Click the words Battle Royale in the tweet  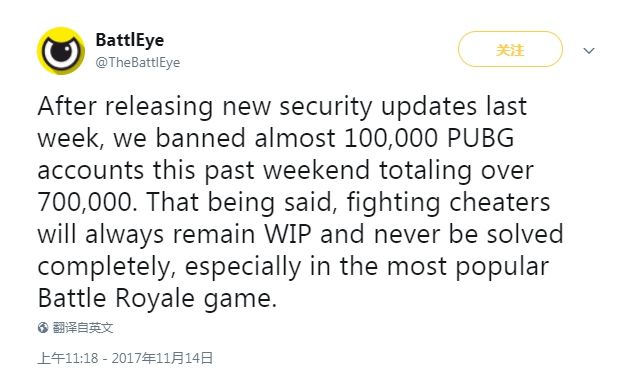coord(116,298)
